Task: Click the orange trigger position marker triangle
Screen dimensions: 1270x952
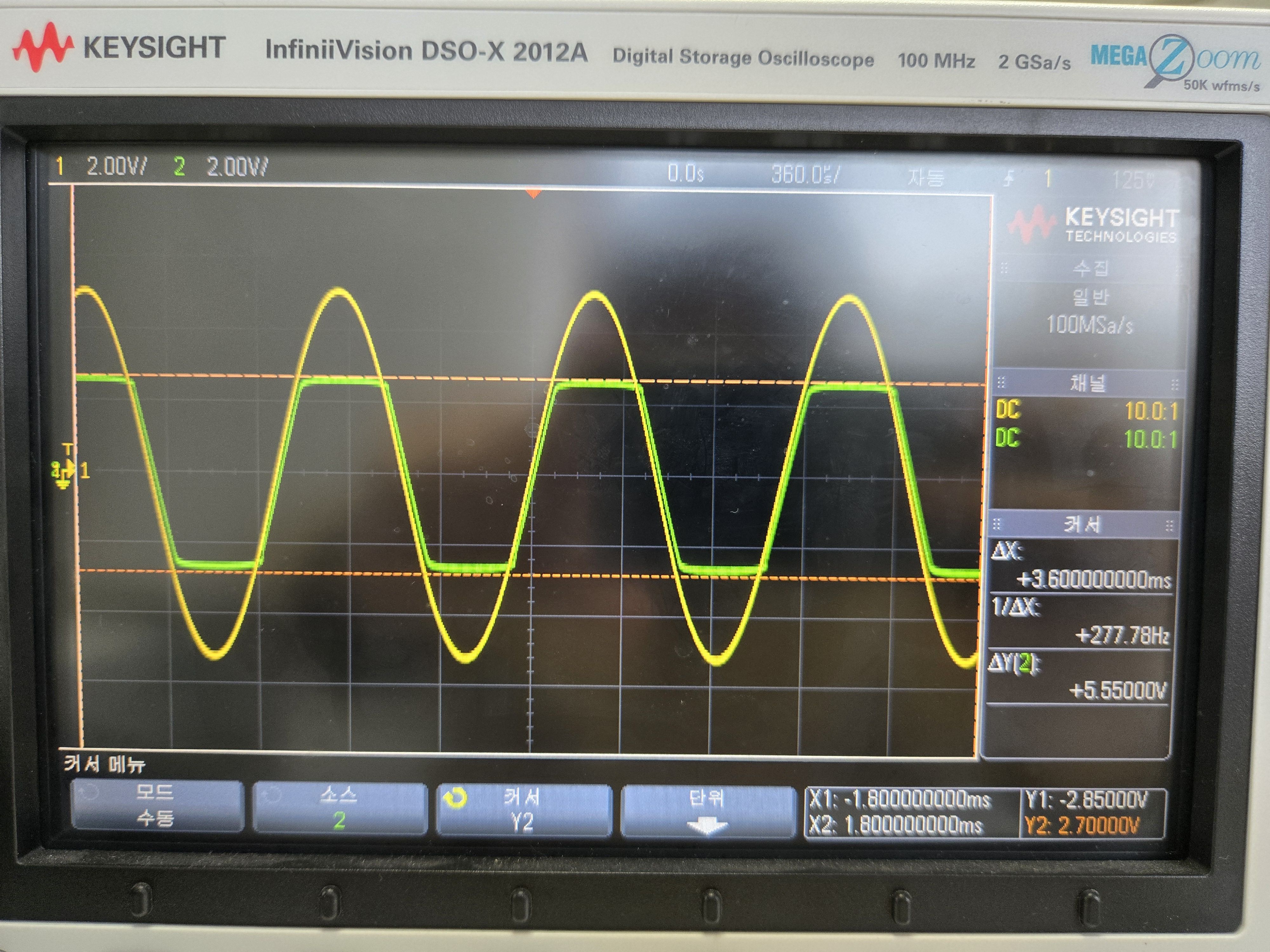Action: tap(533, 193)
